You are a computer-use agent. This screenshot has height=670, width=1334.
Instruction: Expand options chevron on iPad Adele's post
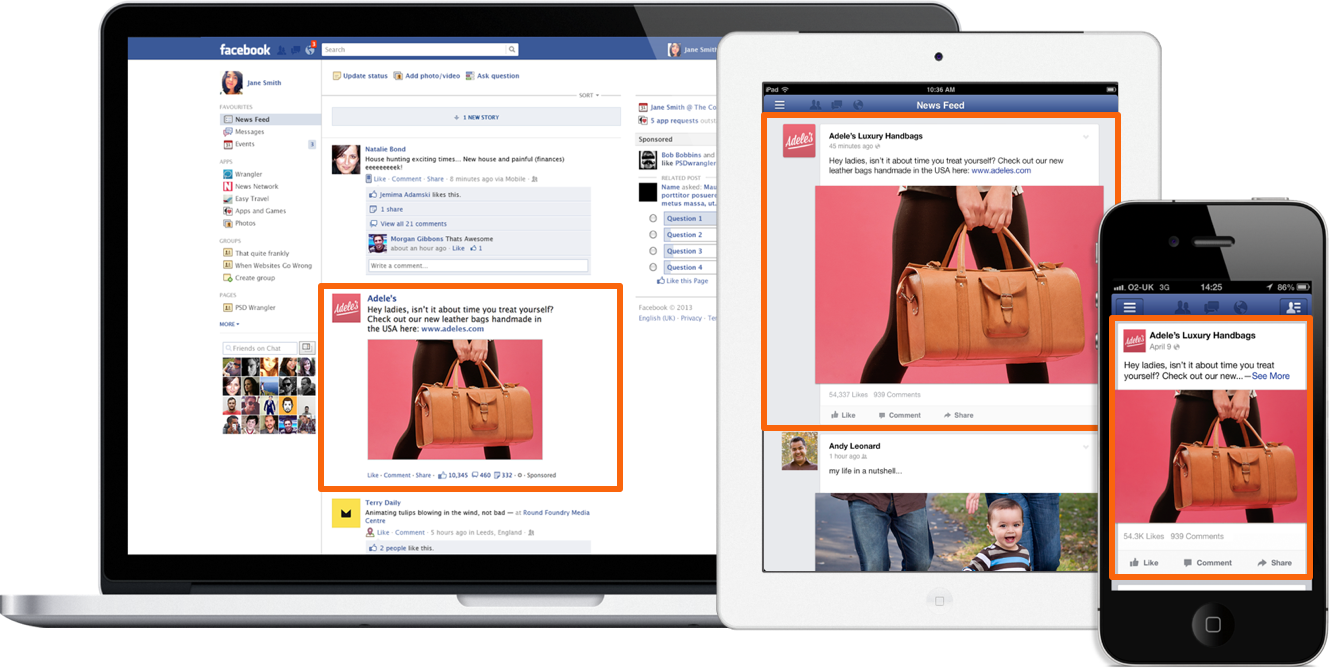pyautogui.click(x=1086, y=136)
